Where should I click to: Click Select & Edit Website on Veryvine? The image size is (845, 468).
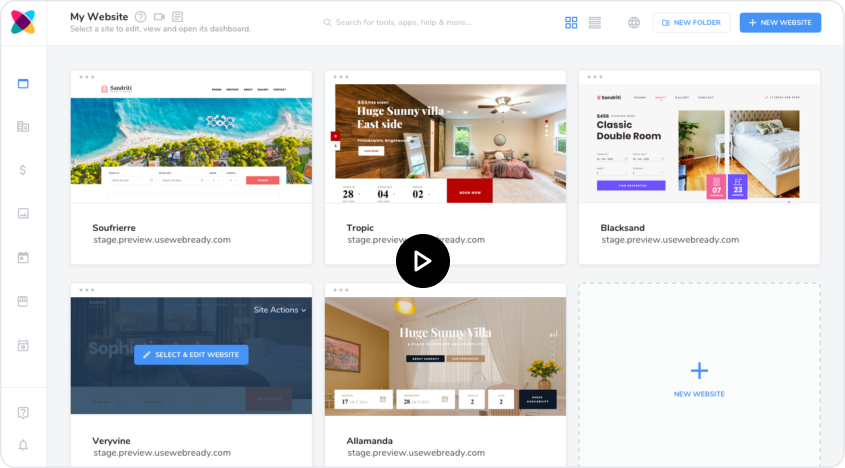[191, 355]
